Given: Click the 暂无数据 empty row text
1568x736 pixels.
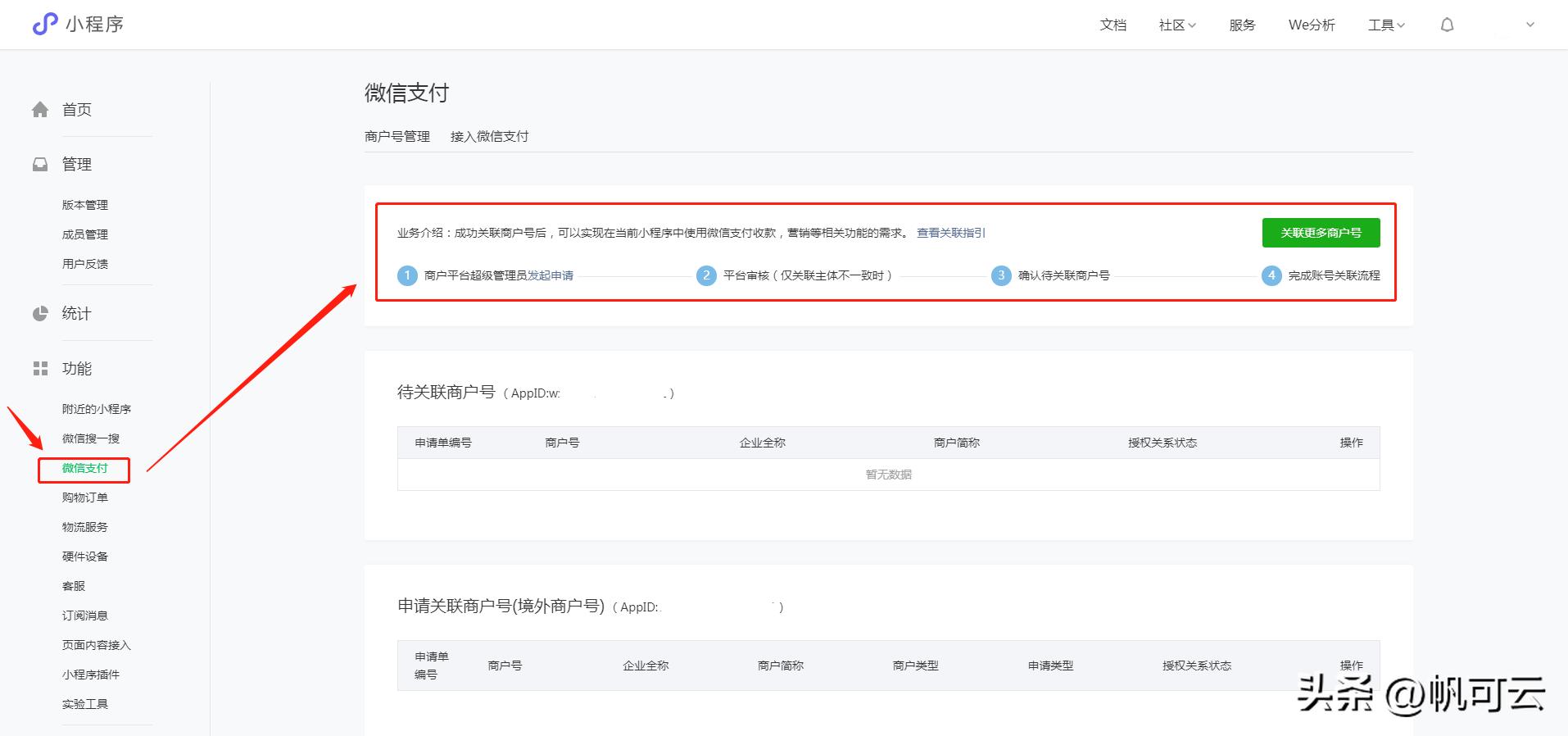Looking at the screenshot, I should pos(889,475).
